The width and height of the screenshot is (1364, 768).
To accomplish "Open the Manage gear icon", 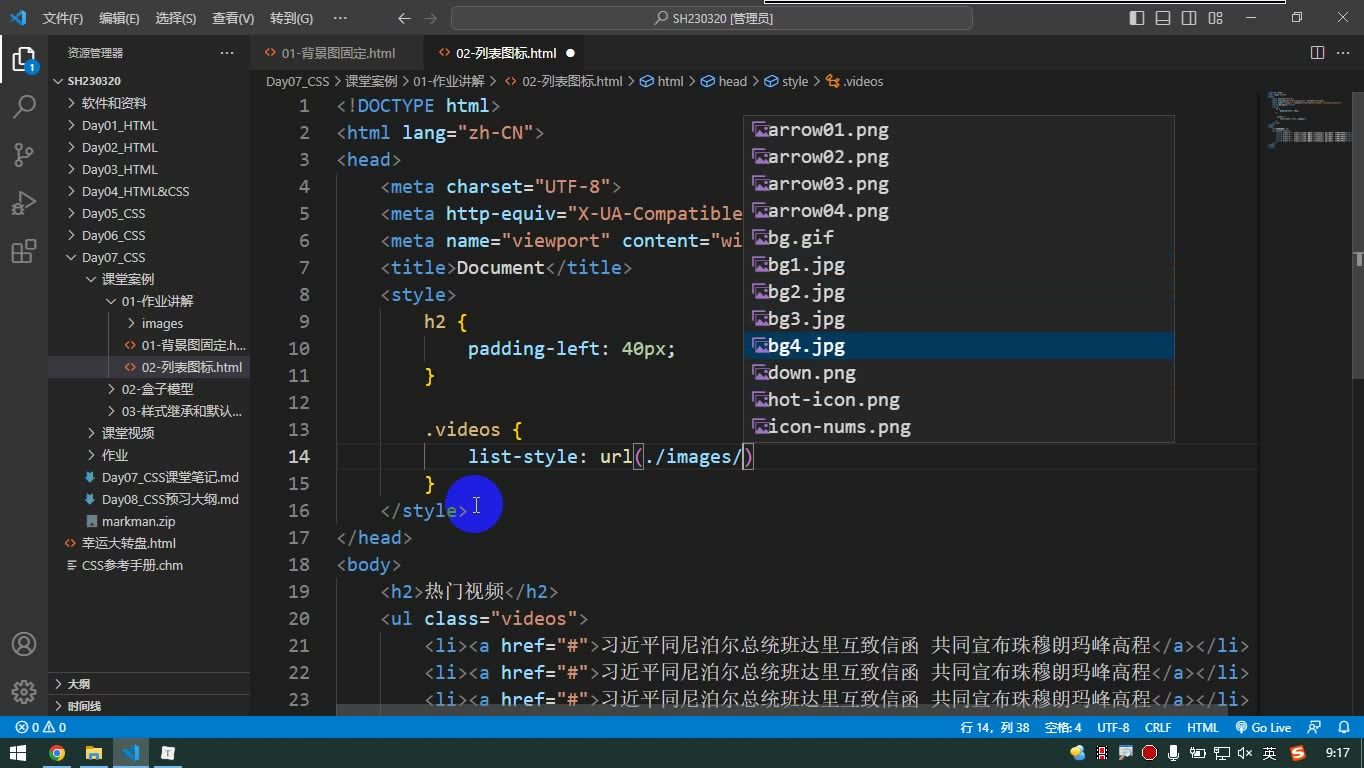I will 24,691.
